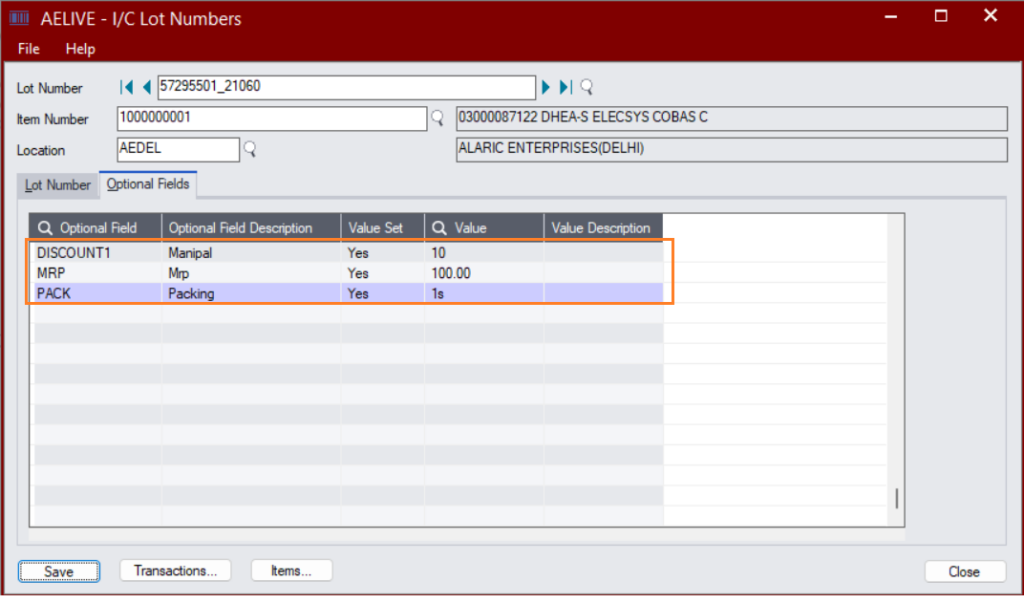Switch to the Lot Number tab
This screenshot has width=1024, height=603.
click(x=57, y=185)
